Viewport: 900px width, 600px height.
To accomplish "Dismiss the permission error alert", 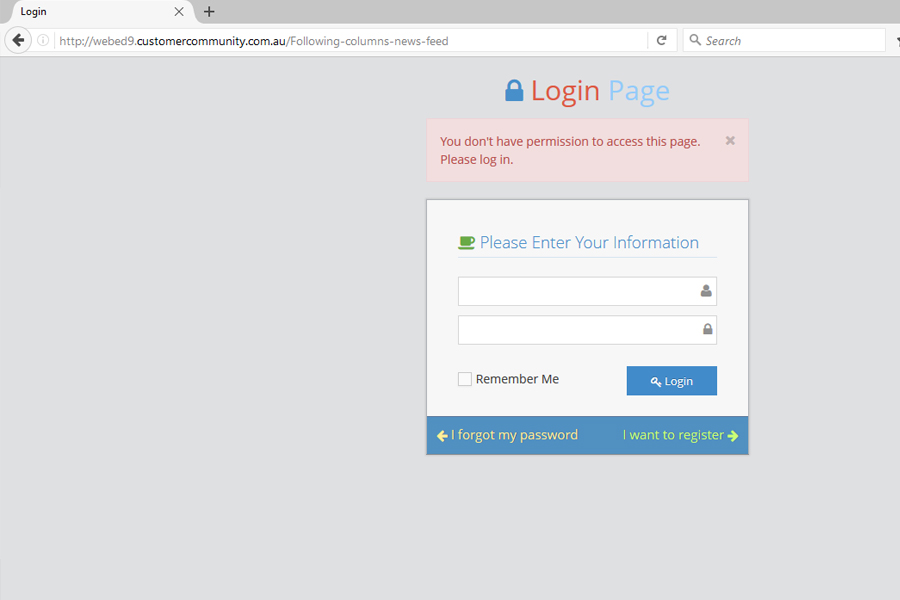I will coord(730,141).
